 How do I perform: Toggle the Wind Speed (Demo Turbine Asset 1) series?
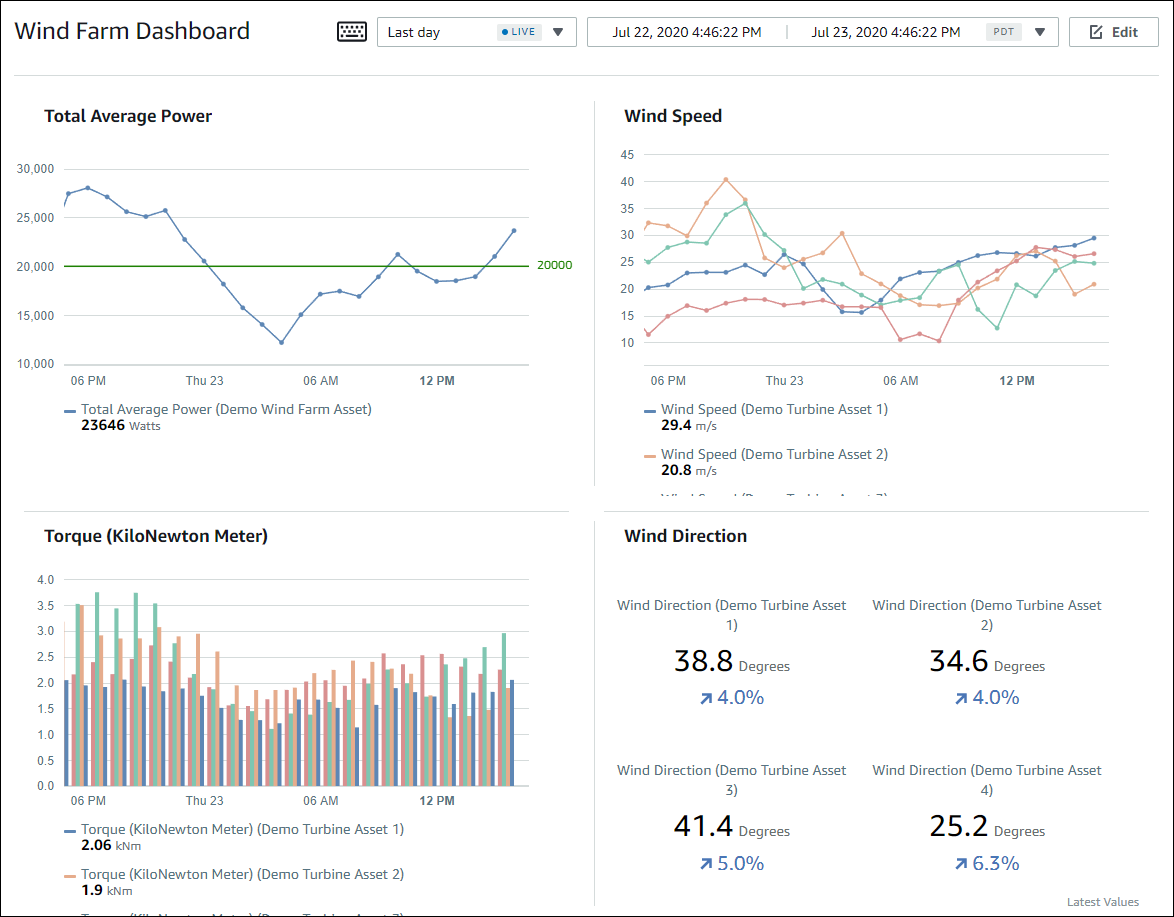pyautogui.click(x=773, y=408)
